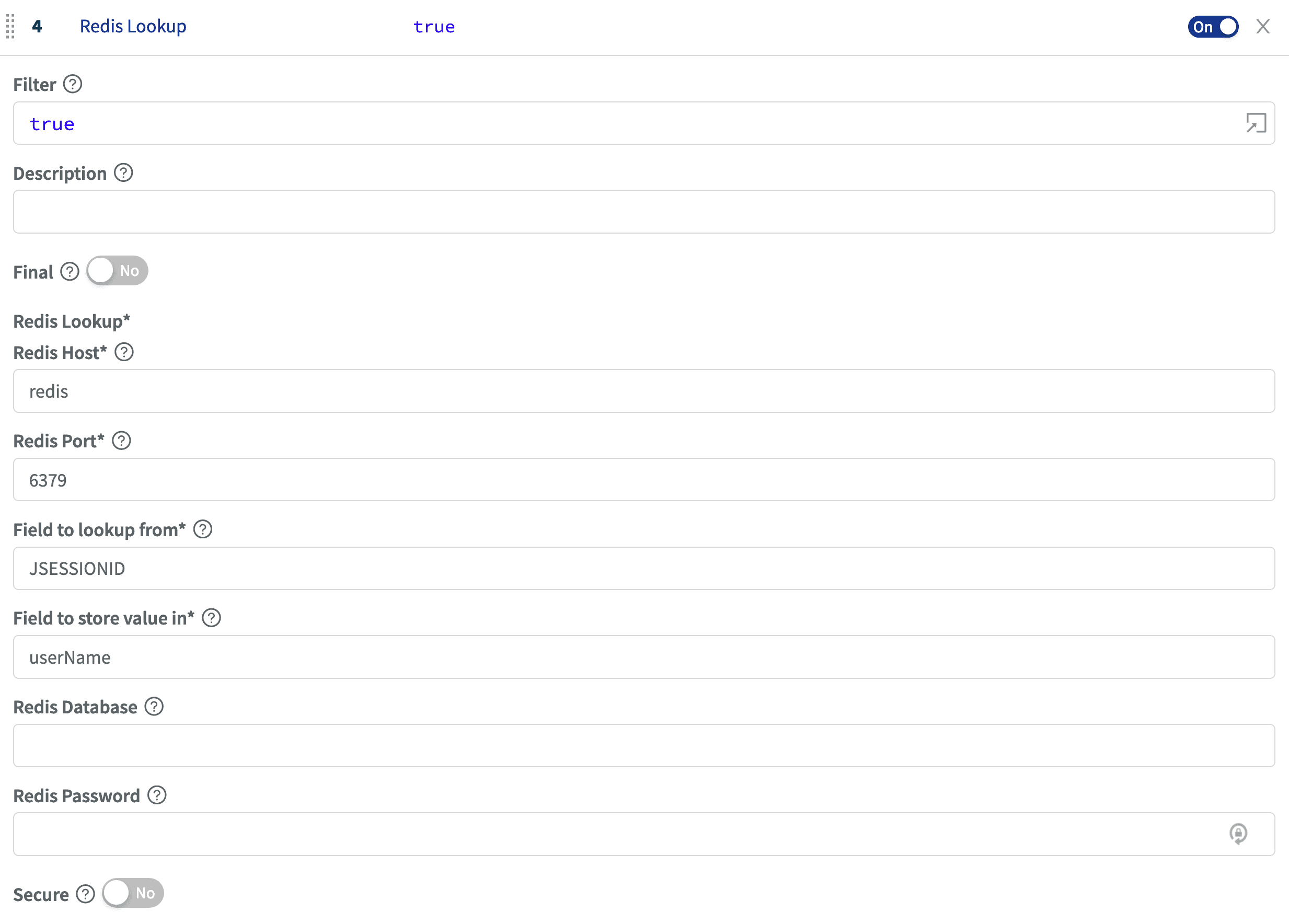Expand the Filter expression editor
Screen dimensions: 1289x924
[x=1256, y=123]
